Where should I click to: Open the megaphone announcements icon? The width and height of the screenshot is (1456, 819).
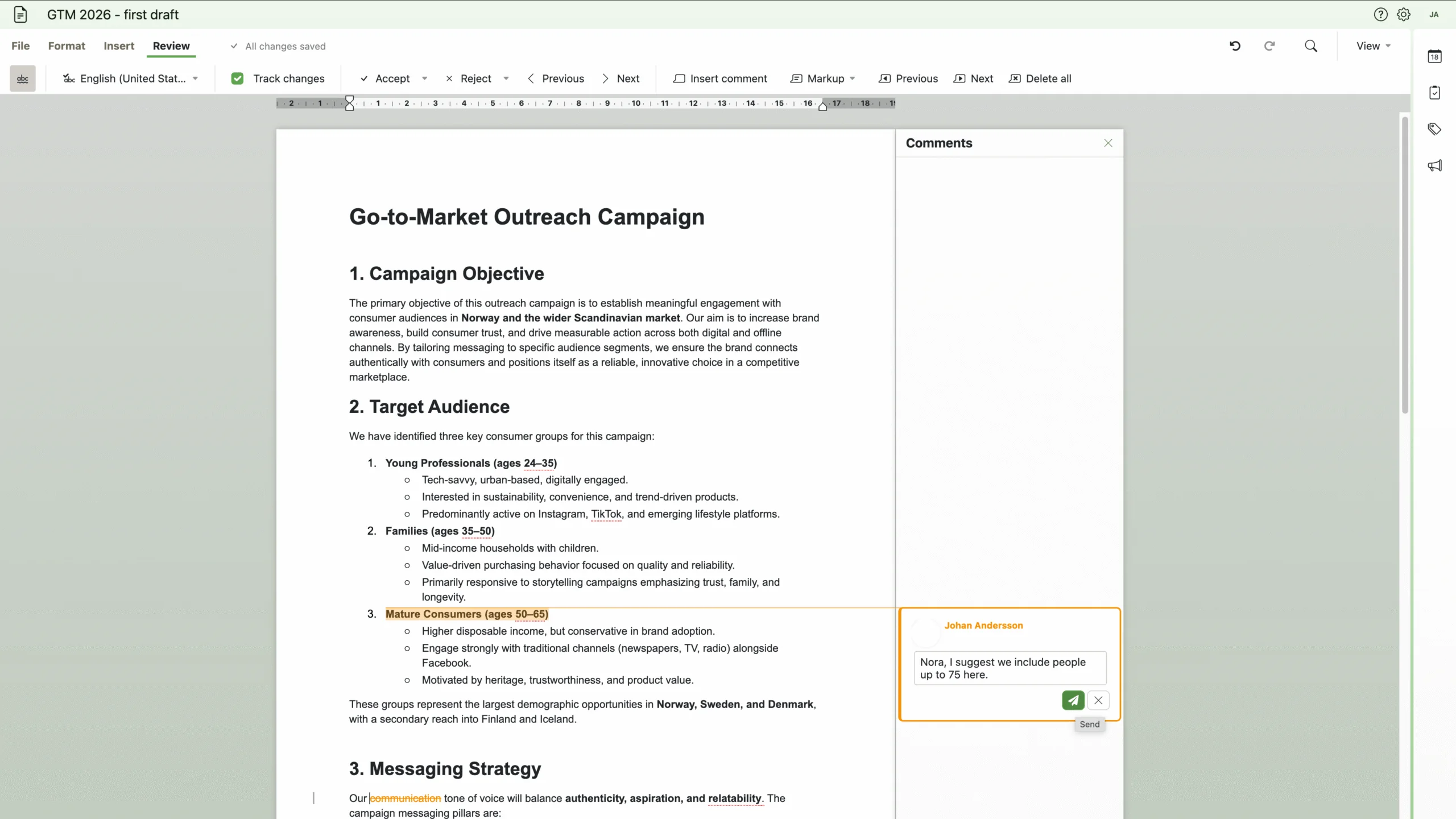click(1434, 166)
